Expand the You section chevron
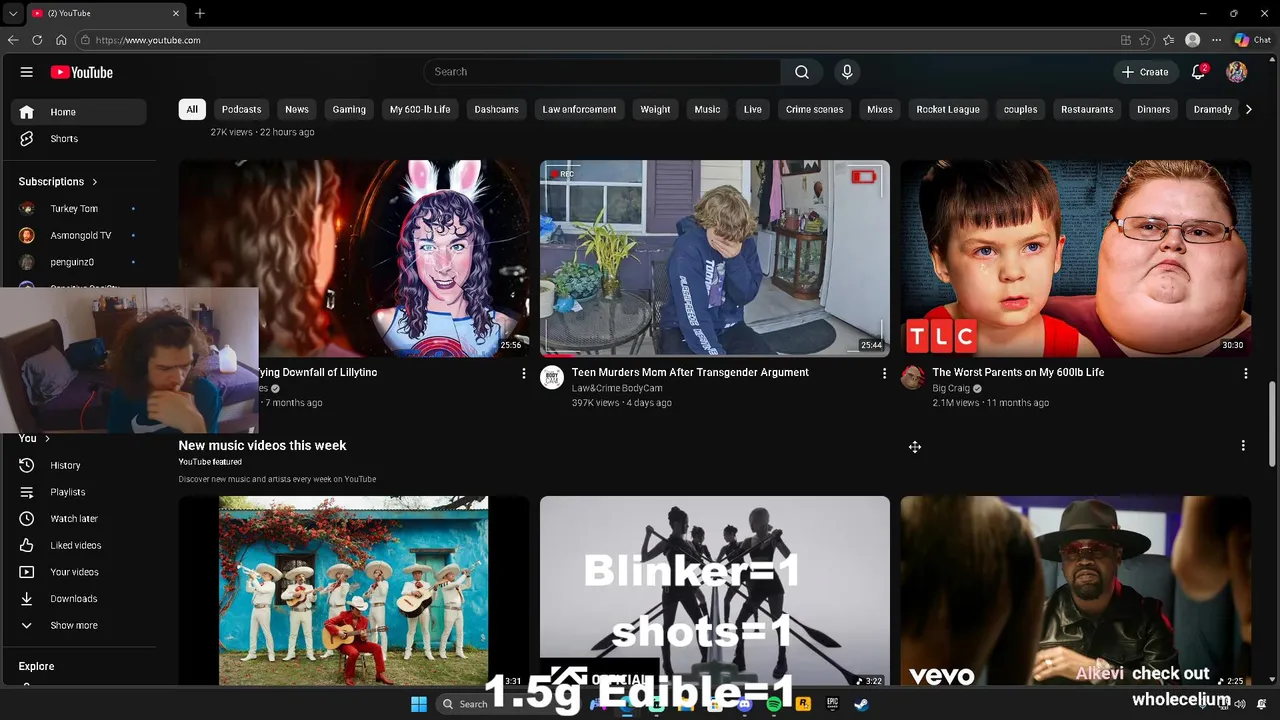 [47, 438]
